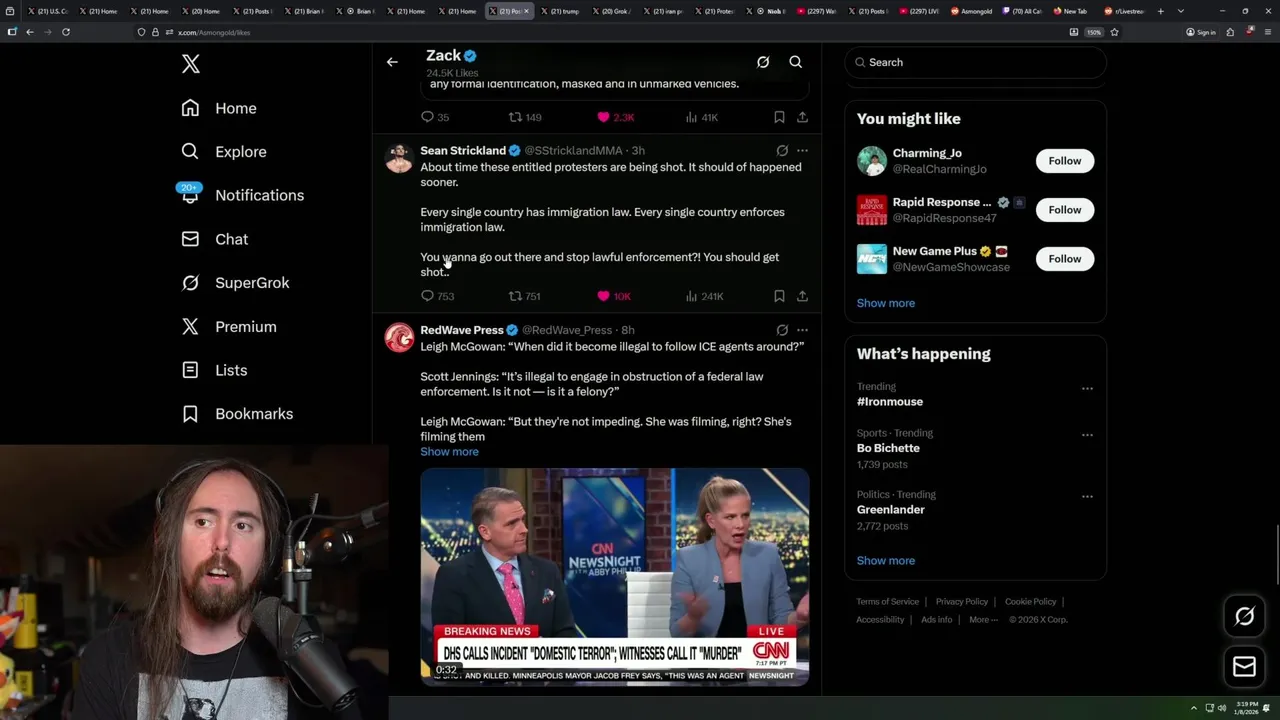This screenshot has width=1280, height=720.
Task: Play the CNN NewsNight video
Action: point(614,576)
